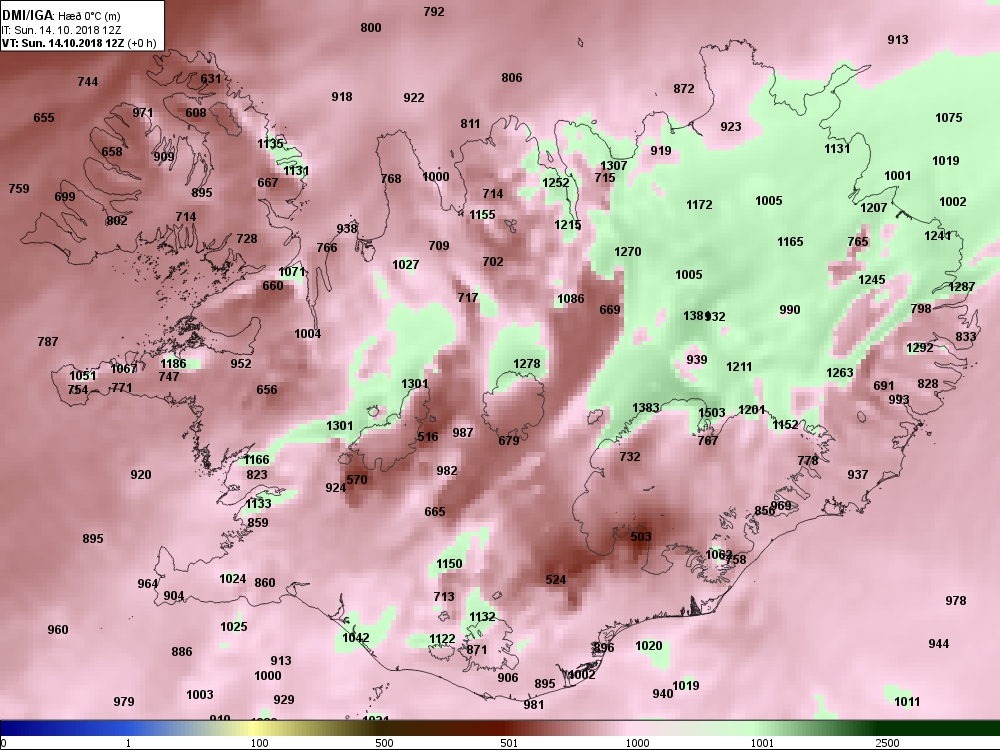
Task: Select the 944 offshore value
Action: (x=939, y=644)
